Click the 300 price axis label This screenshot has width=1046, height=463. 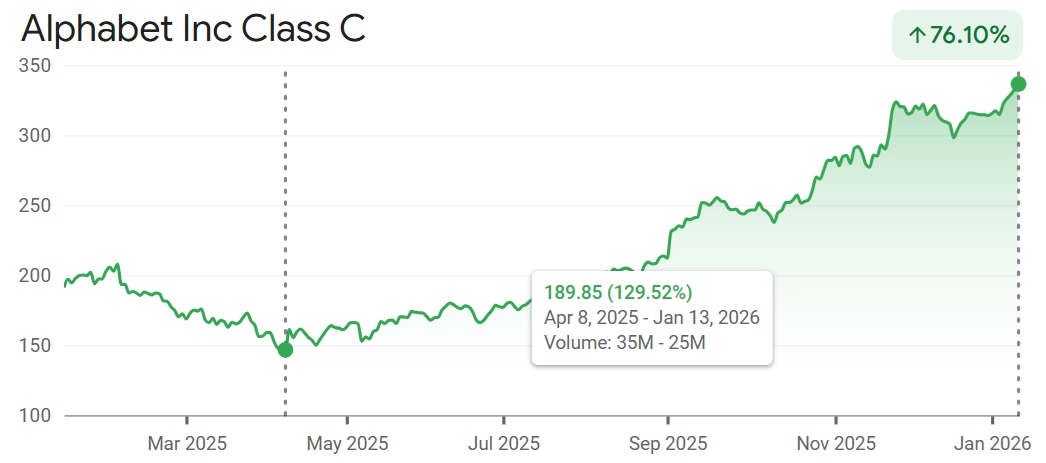point(36,136)
